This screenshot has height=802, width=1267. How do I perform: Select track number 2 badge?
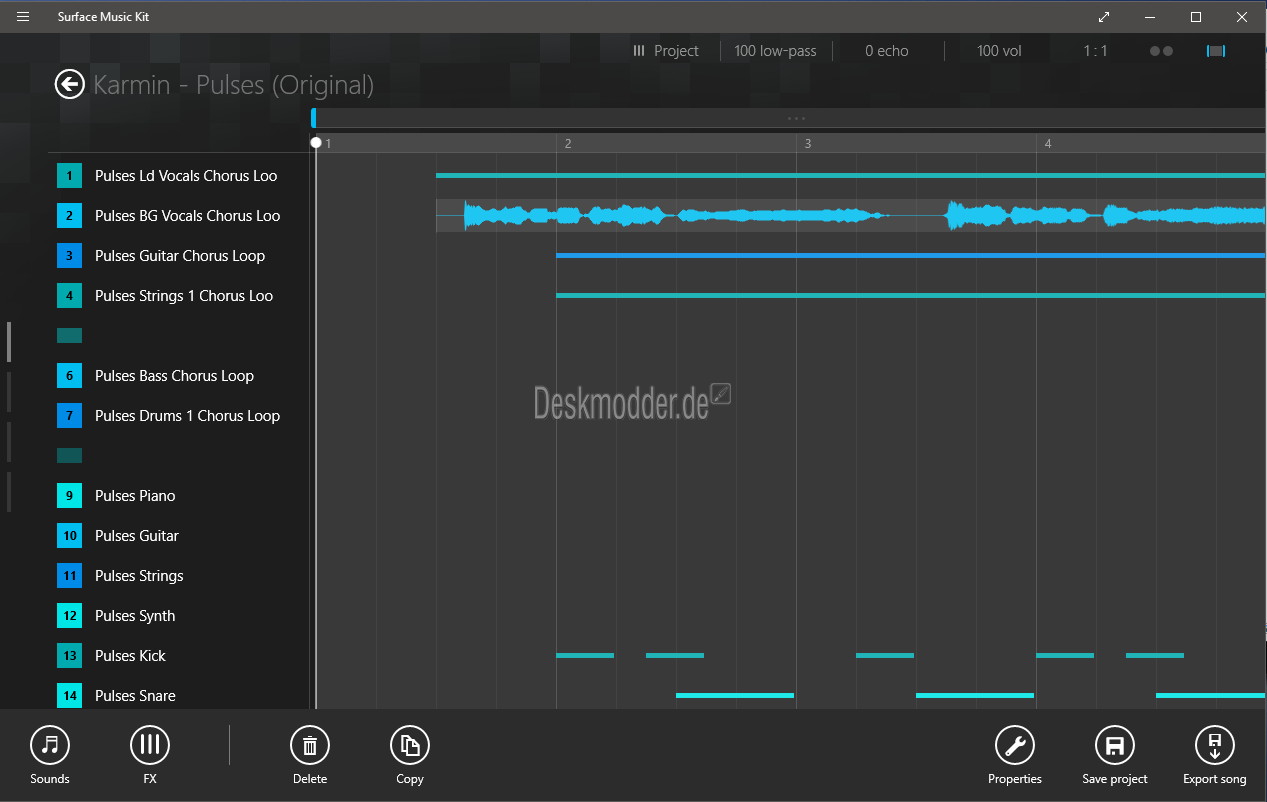[70, 216]
